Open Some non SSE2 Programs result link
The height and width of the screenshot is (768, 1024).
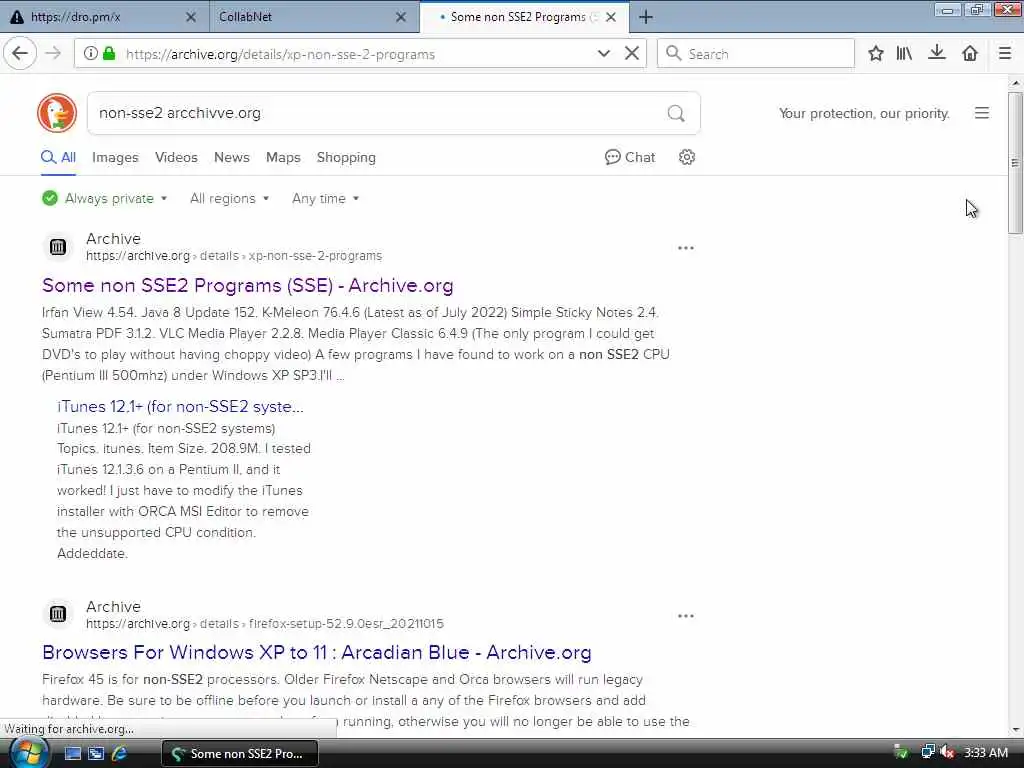[248, 285]
